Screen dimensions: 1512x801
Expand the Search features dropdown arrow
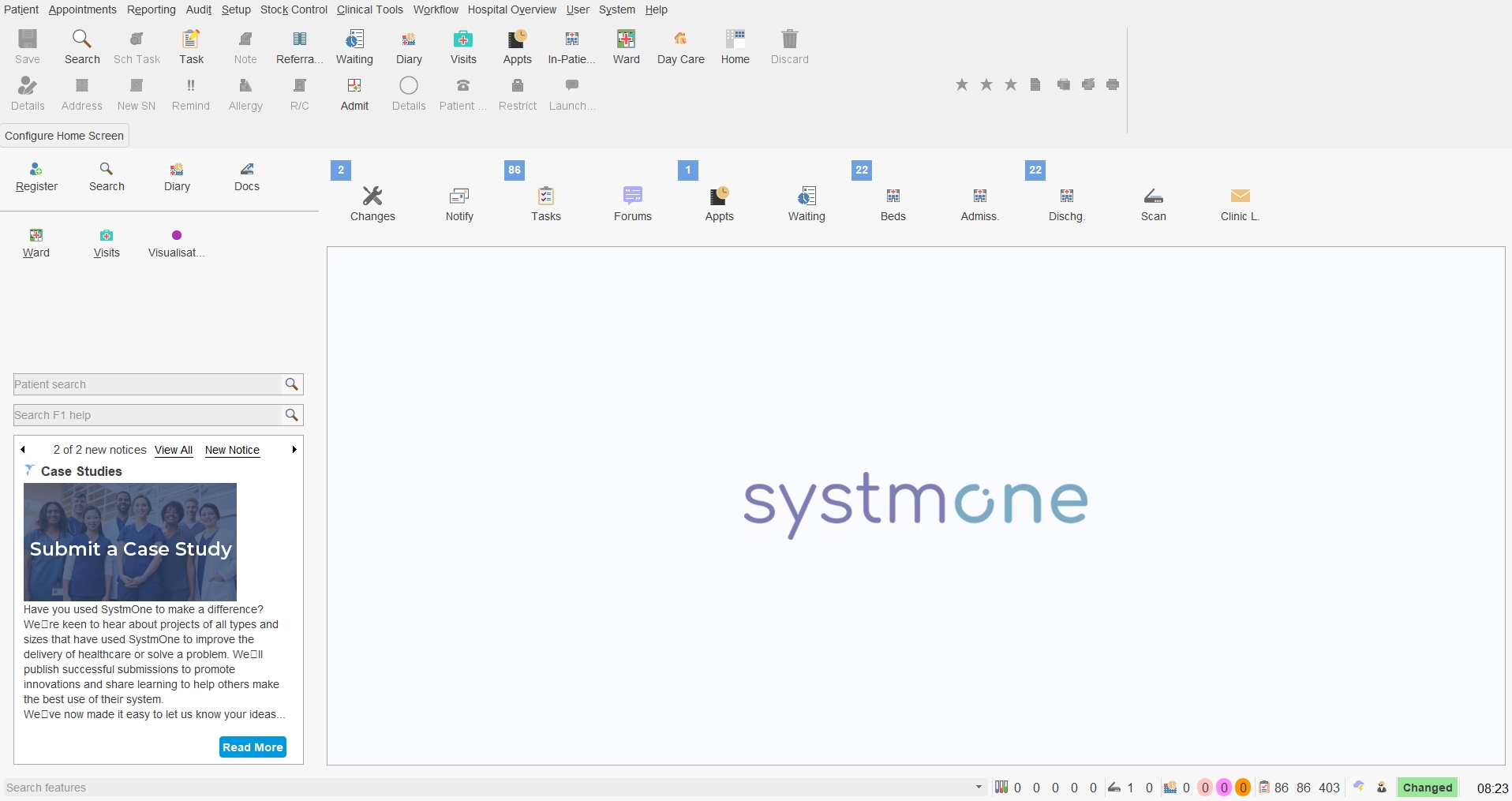coord(979,787)
